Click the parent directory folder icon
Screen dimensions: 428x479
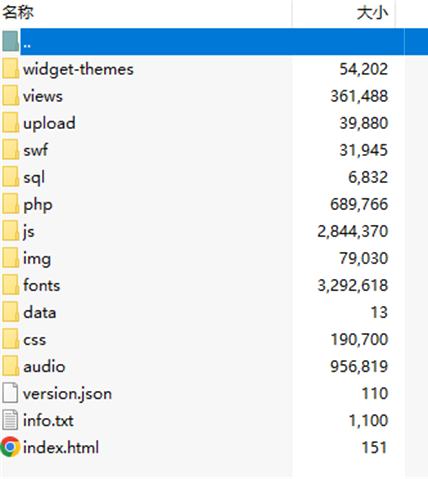click(10, 41)
